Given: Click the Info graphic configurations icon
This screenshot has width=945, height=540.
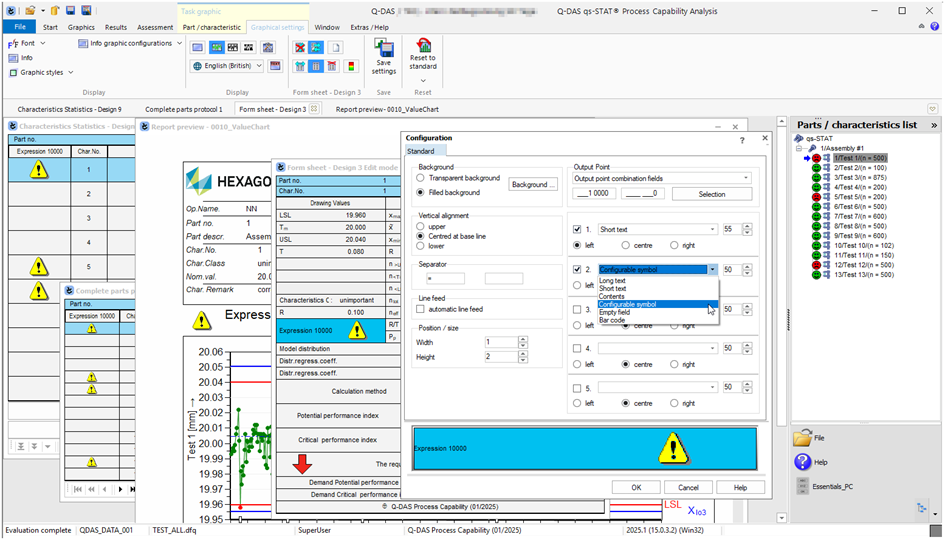Looking at the screenshot, I should coord(83,43).
